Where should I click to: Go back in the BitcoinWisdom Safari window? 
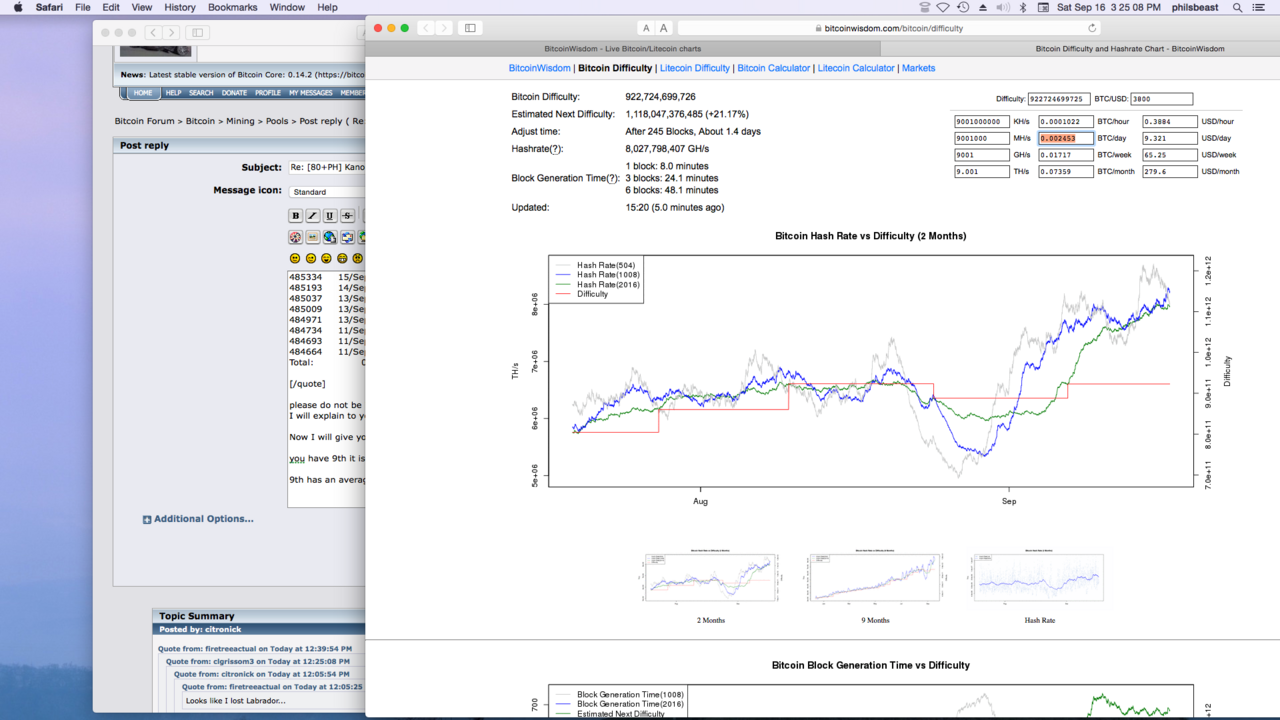point(426,28)
